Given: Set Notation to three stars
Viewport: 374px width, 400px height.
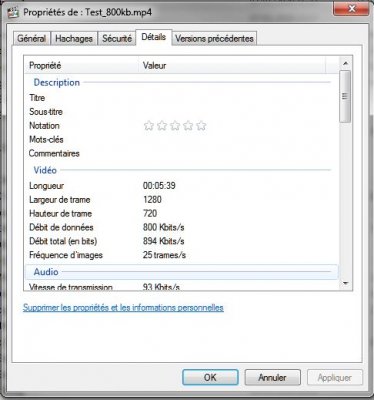Looking at the screenshot, I should [175, 126].
